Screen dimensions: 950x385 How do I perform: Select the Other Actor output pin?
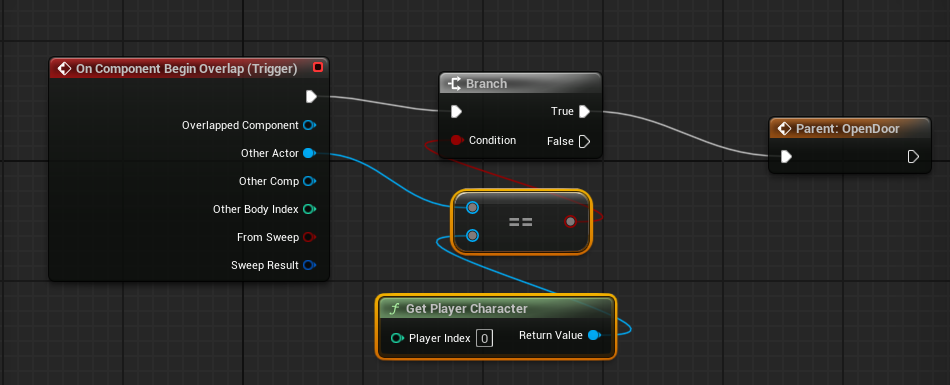(x=309, y=153)
